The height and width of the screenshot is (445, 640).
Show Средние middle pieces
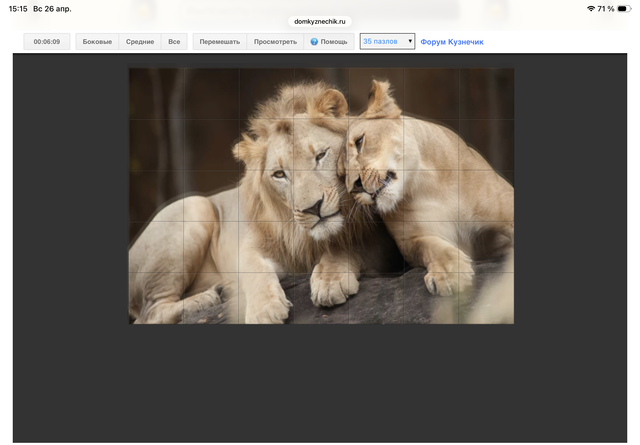coord(140,42)
